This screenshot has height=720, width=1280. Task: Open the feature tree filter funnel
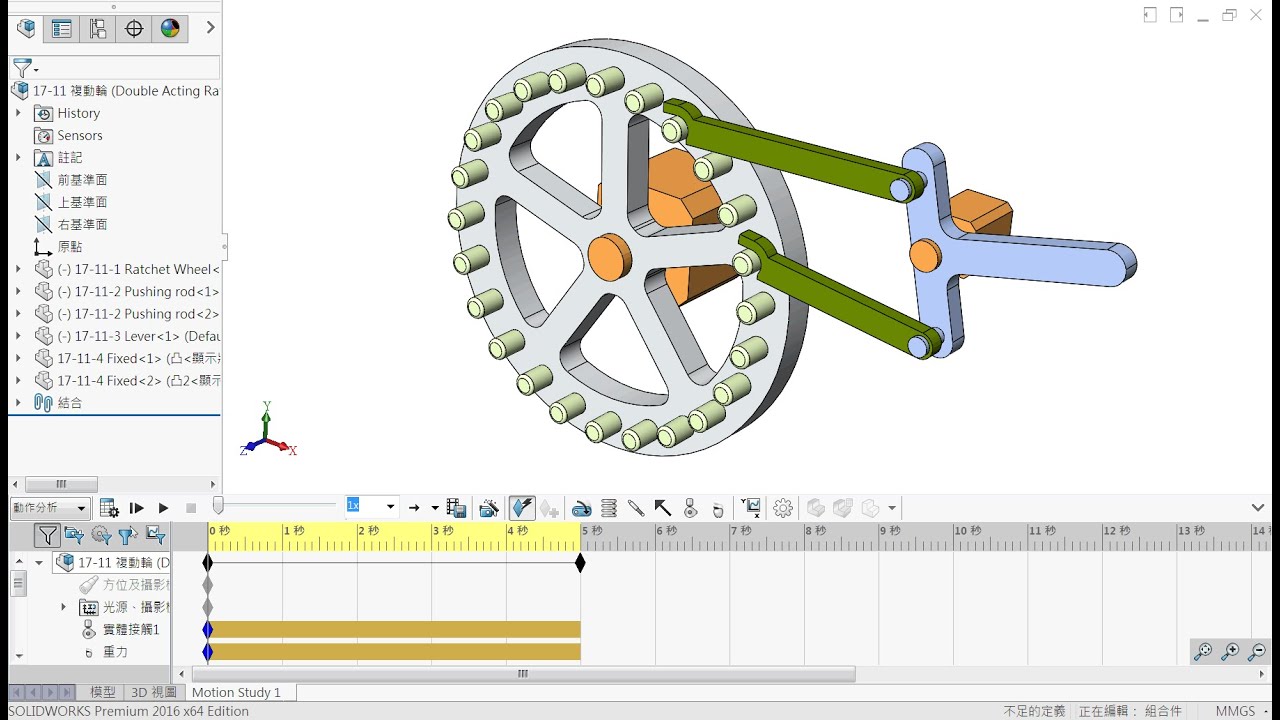point(24,68)
